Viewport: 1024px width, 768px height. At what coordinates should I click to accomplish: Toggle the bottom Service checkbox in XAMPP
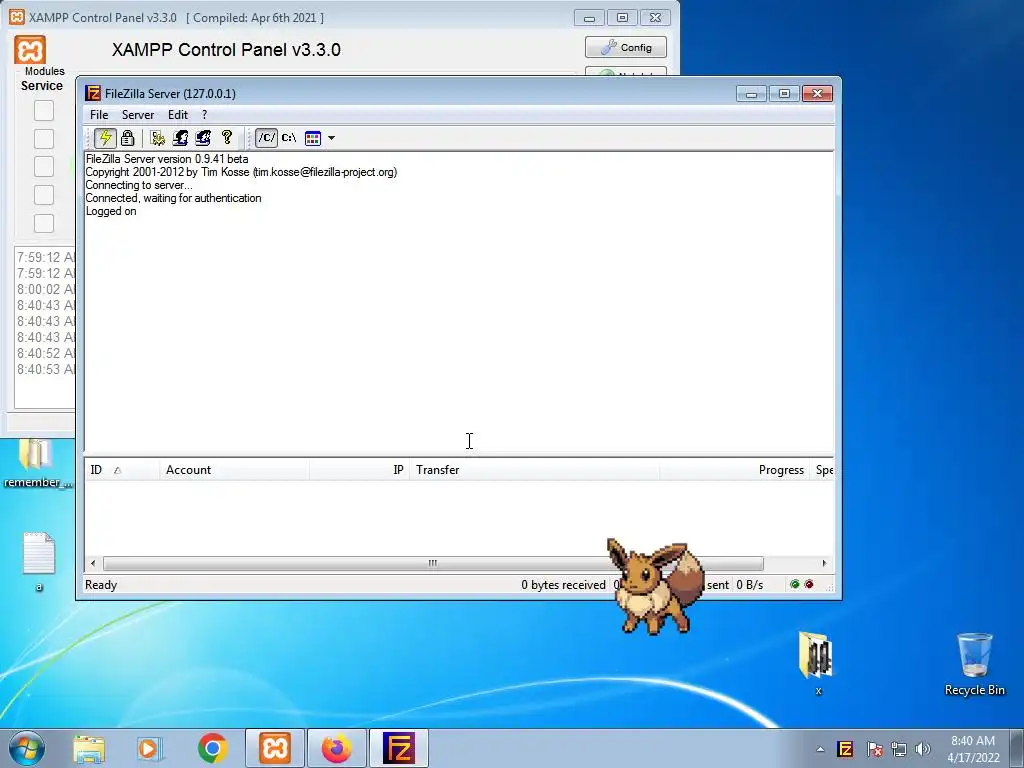44,223
